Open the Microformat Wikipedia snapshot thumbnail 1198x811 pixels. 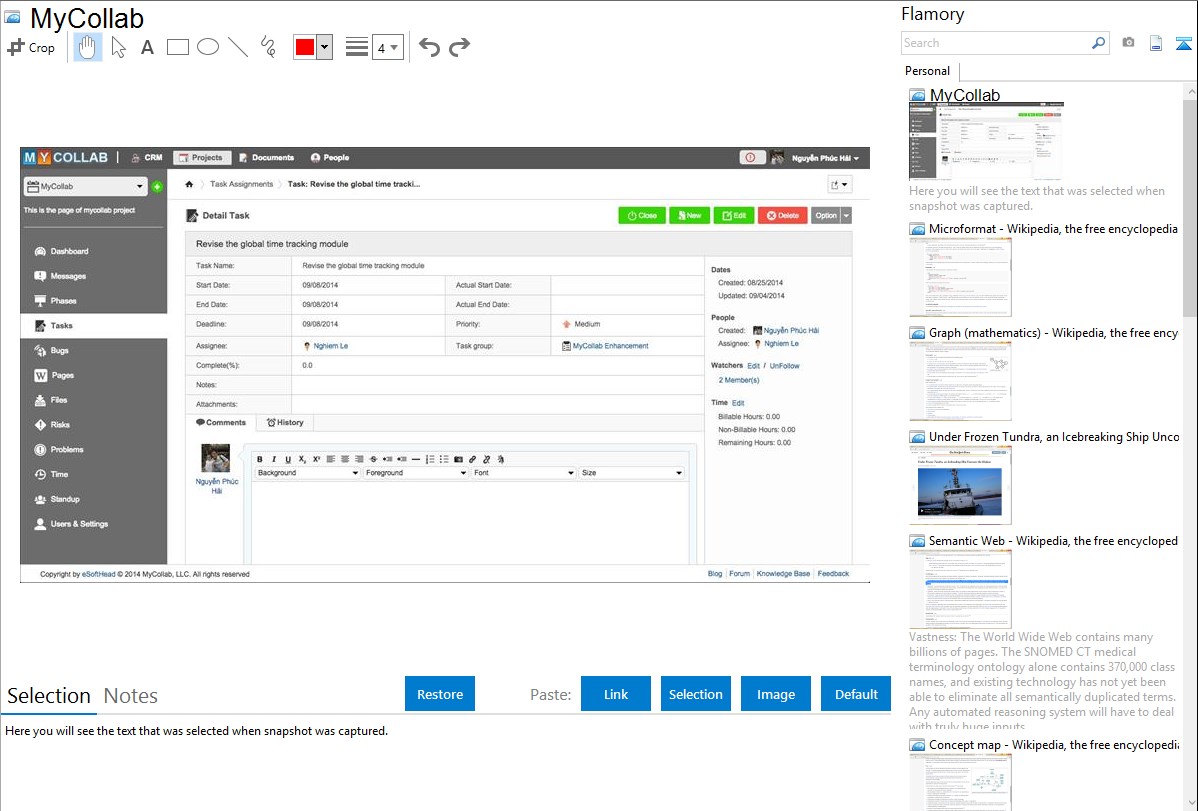[960, 277]
